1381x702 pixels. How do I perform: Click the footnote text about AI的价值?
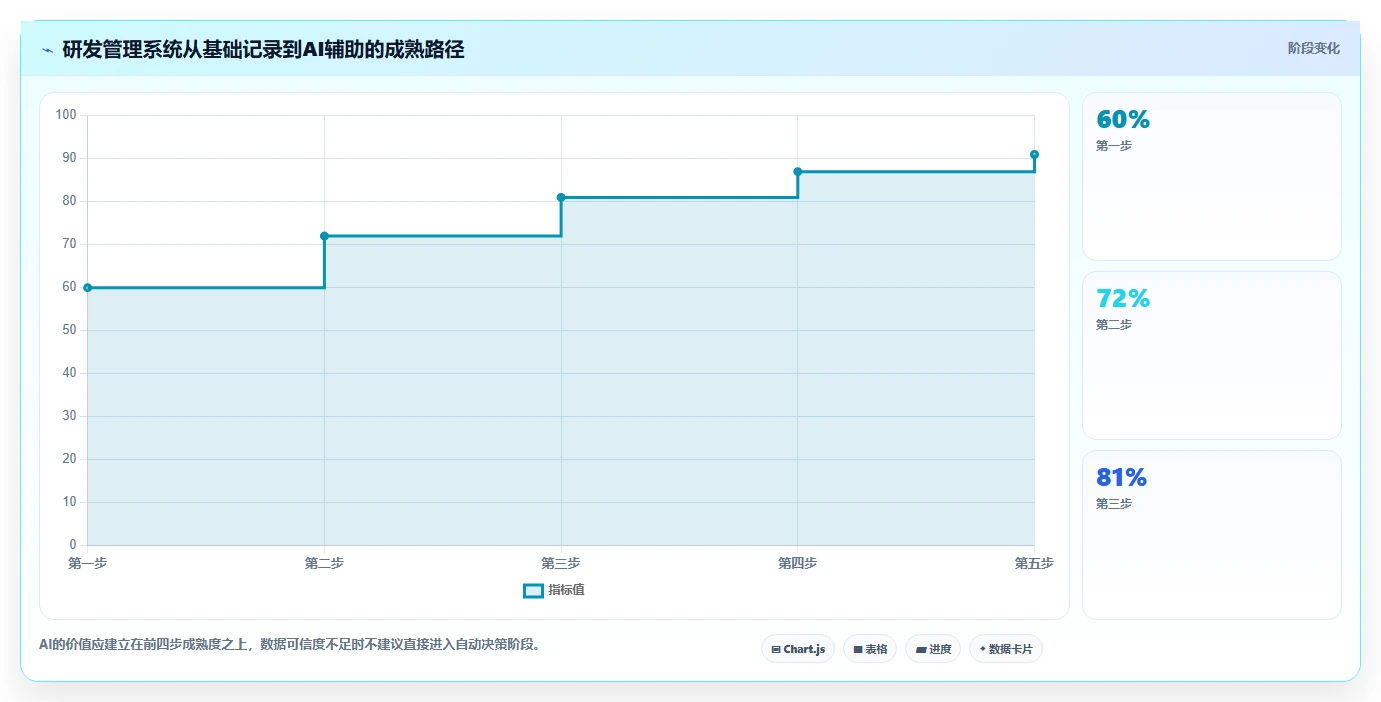tap(293, 644)
